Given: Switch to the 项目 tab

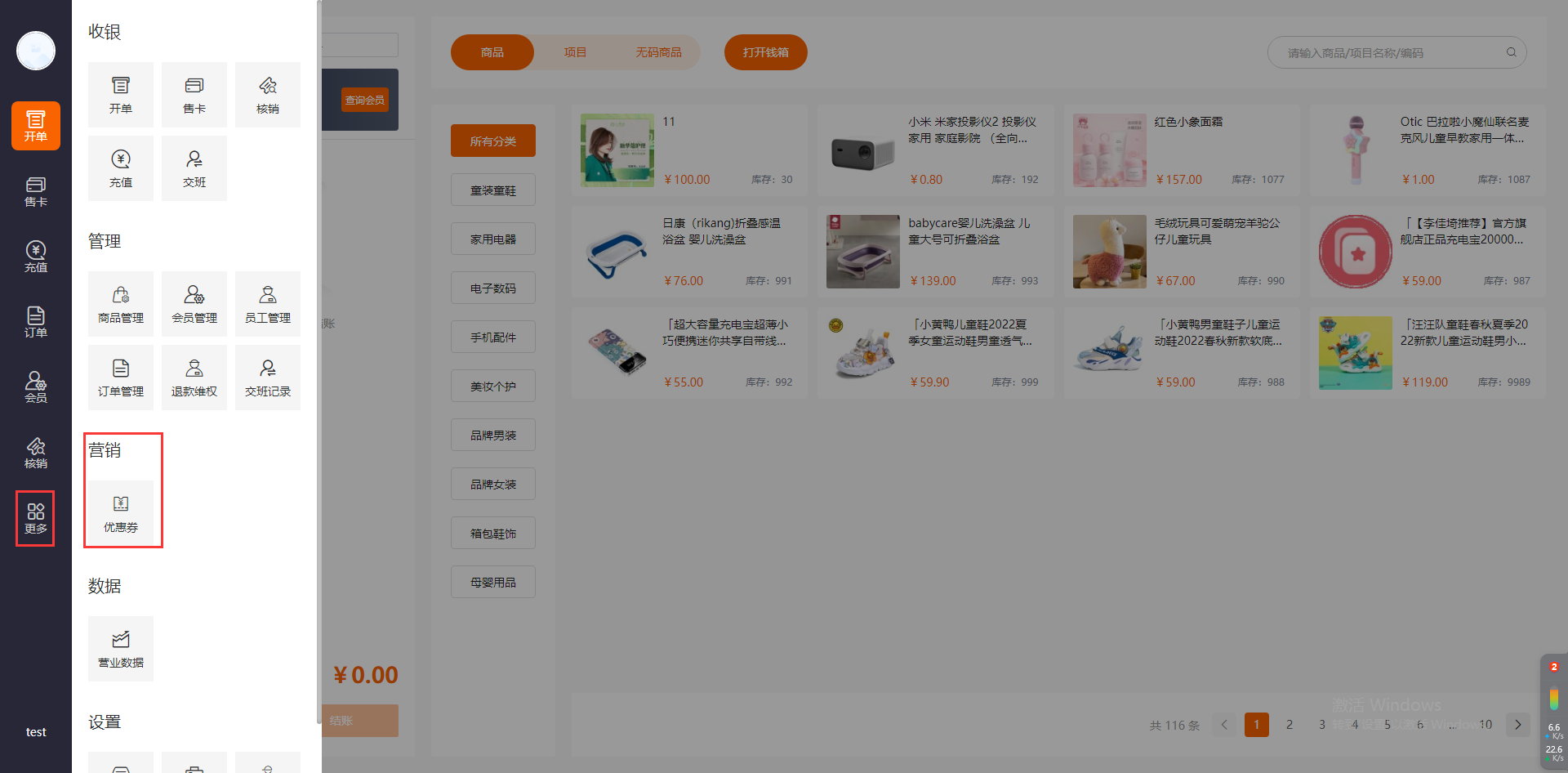Looking at the screenshot, I should click(575, 52).
